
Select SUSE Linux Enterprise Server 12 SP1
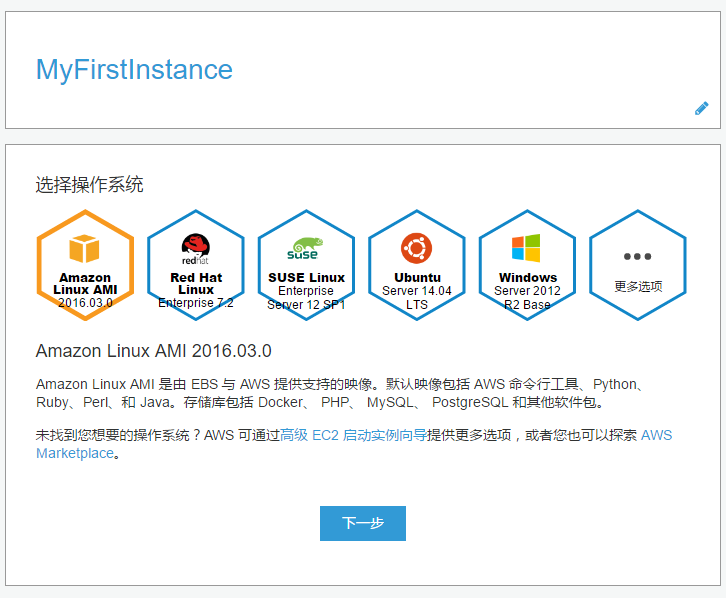point(307,265)
